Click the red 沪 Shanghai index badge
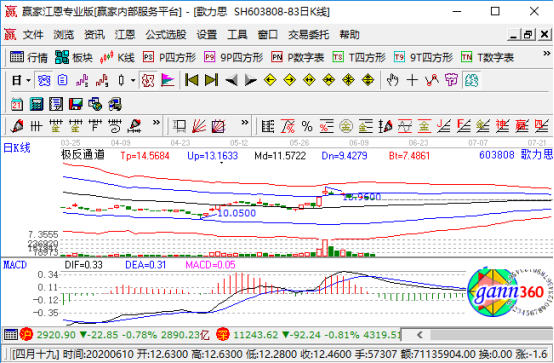The width and height of the screenshot is (554, 363). (x=26, y=334)
